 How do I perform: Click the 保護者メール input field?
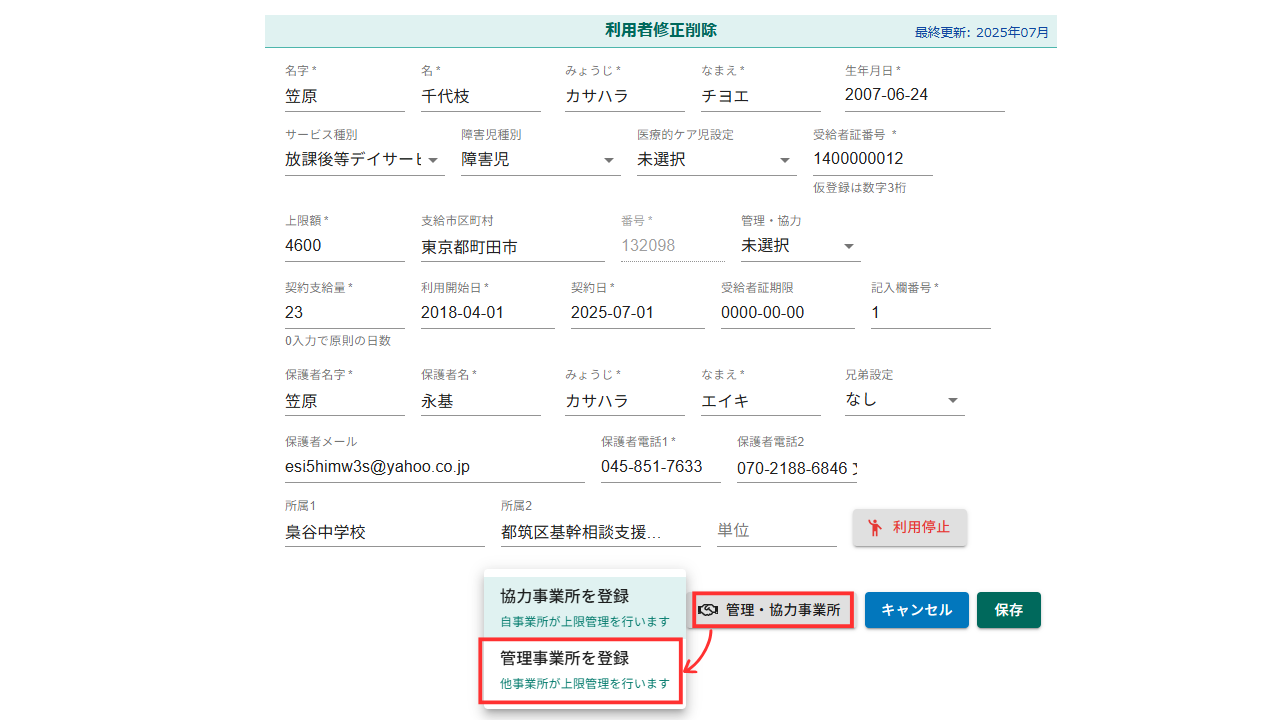point(434,467)
